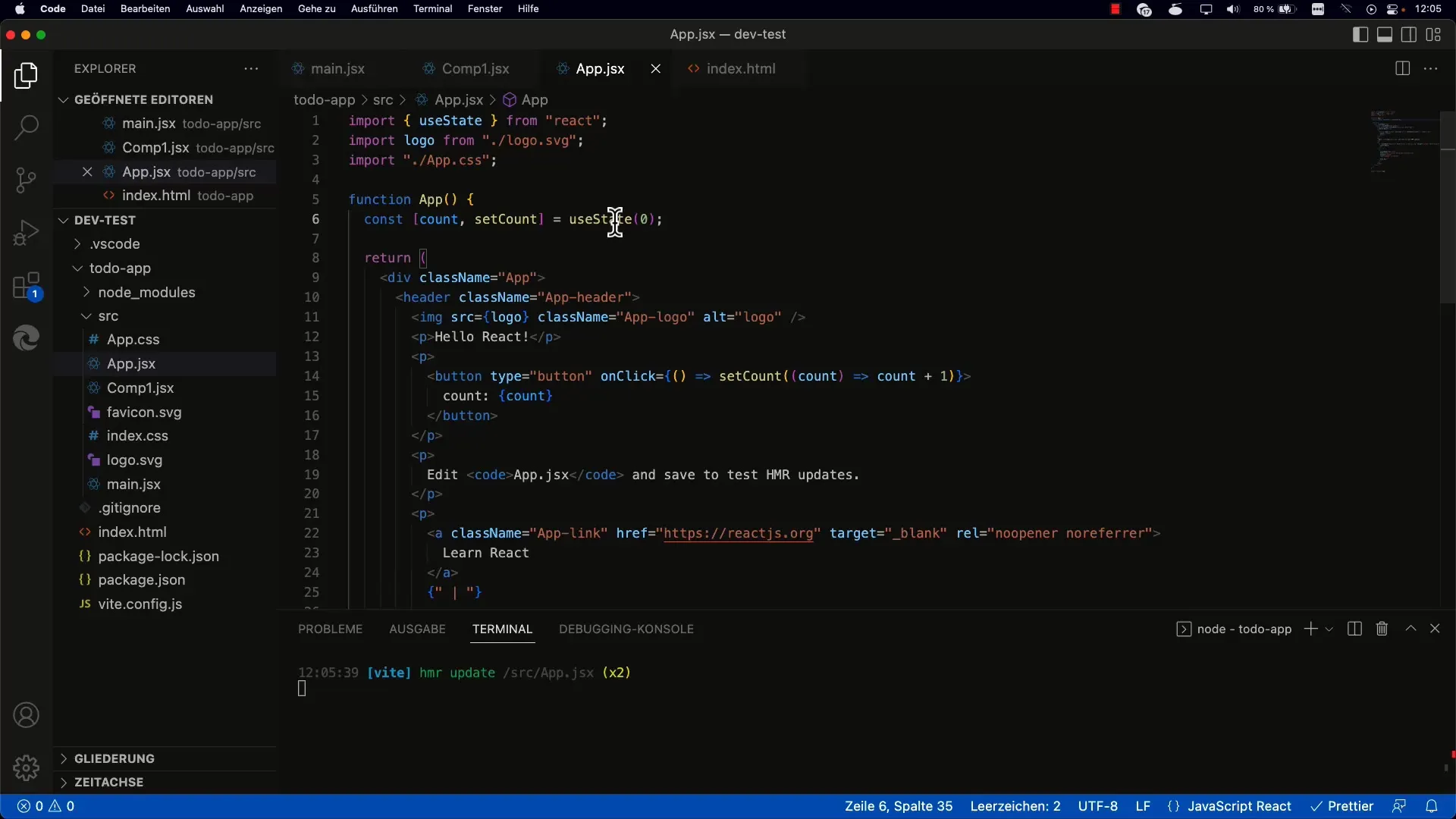The image size is (1456, 819).
Task: Open the Source Control view
Action: 27,180
